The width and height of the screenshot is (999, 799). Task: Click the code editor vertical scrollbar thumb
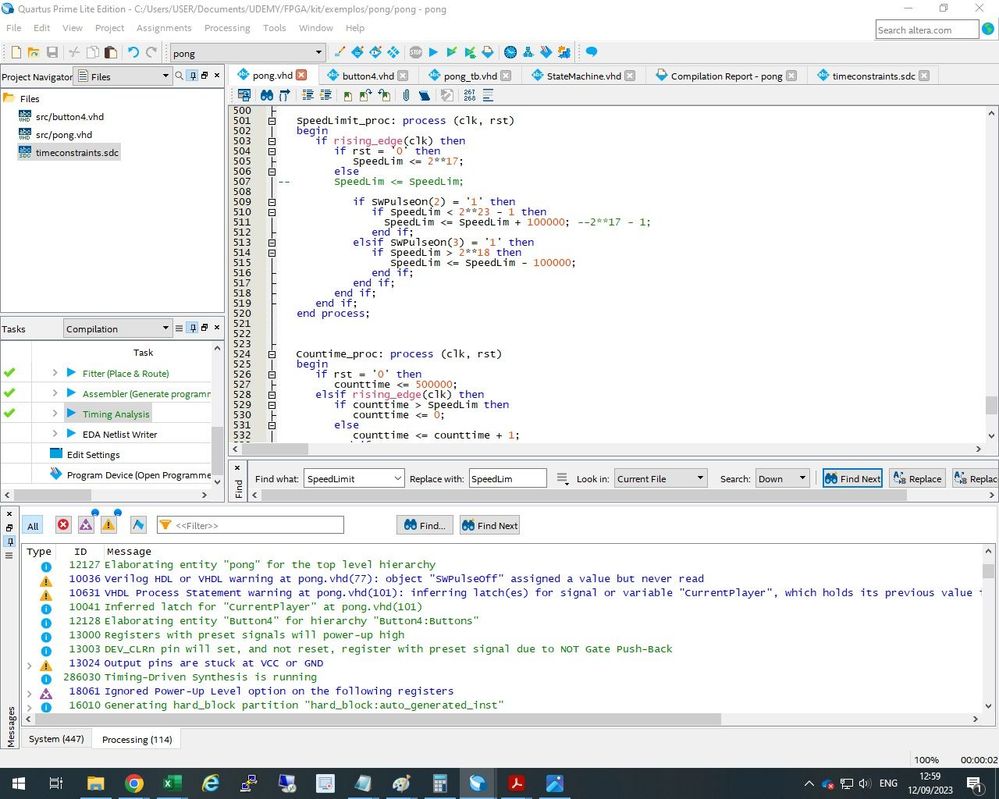pyautogui.click(x=991, y=405)
